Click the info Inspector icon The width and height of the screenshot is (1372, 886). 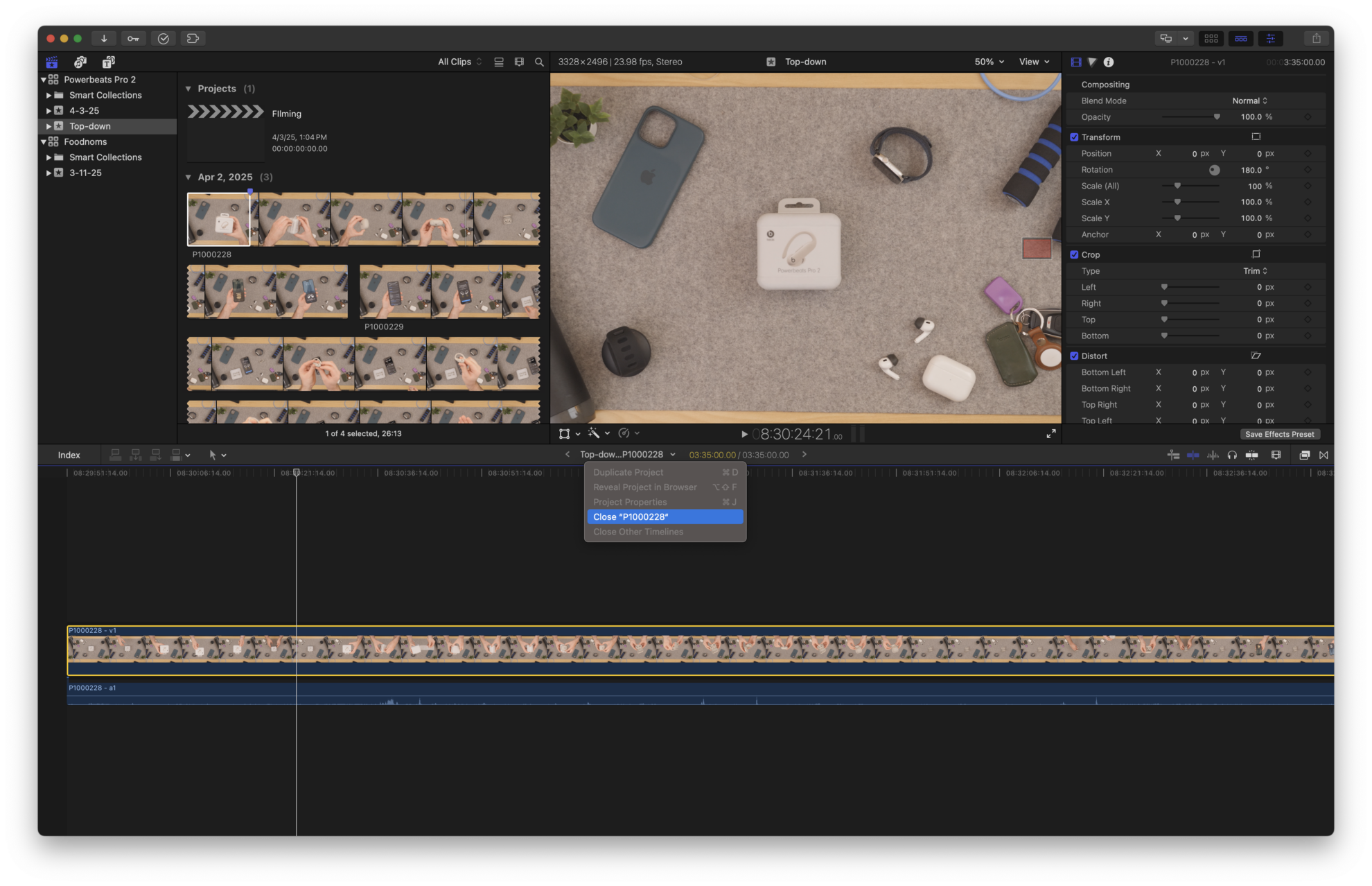pos(1108,62)
